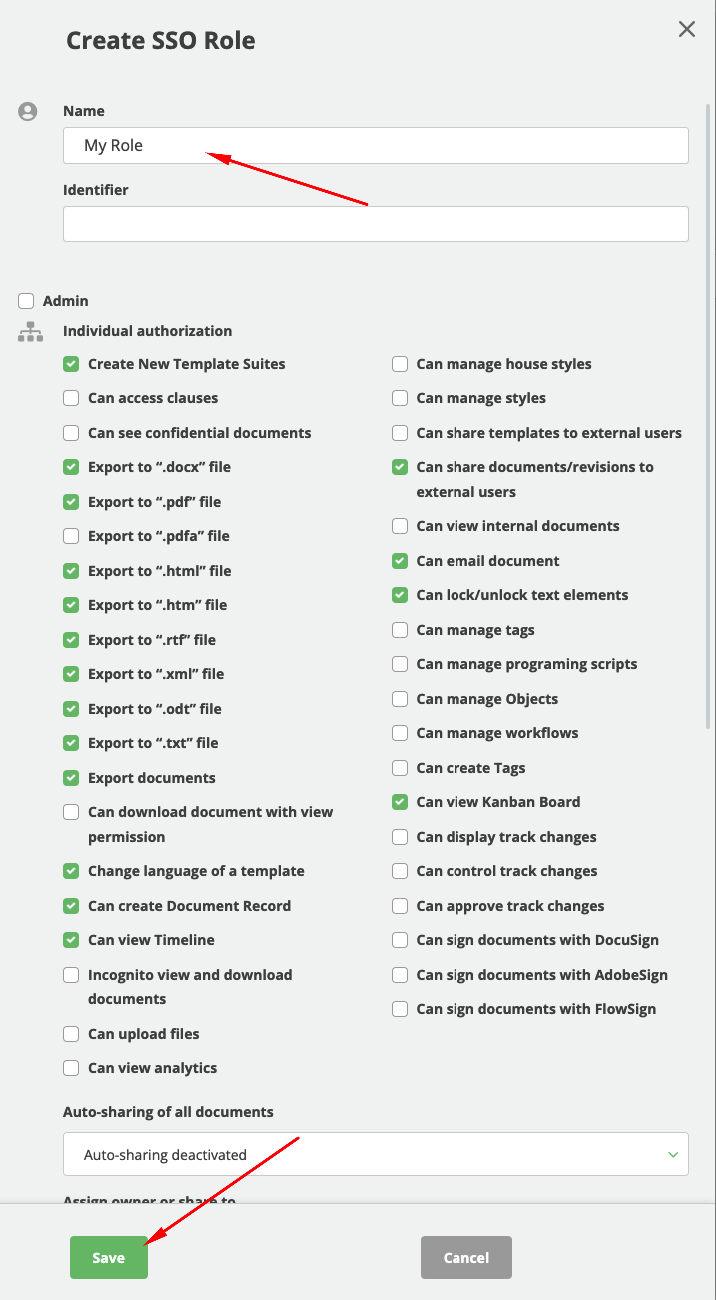The height and width of the screenshot is (1300, 716).
Task: Uncheck Create New Template Suites
Action: tap(71, 364)
